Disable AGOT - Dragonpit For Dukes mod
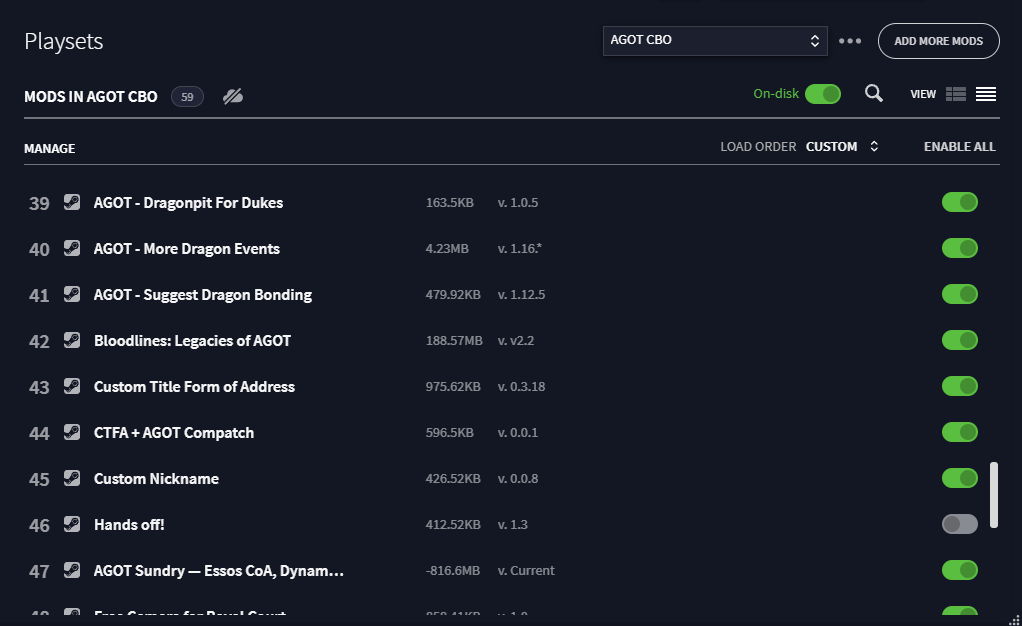1022x626 pixels. (959, 202)
